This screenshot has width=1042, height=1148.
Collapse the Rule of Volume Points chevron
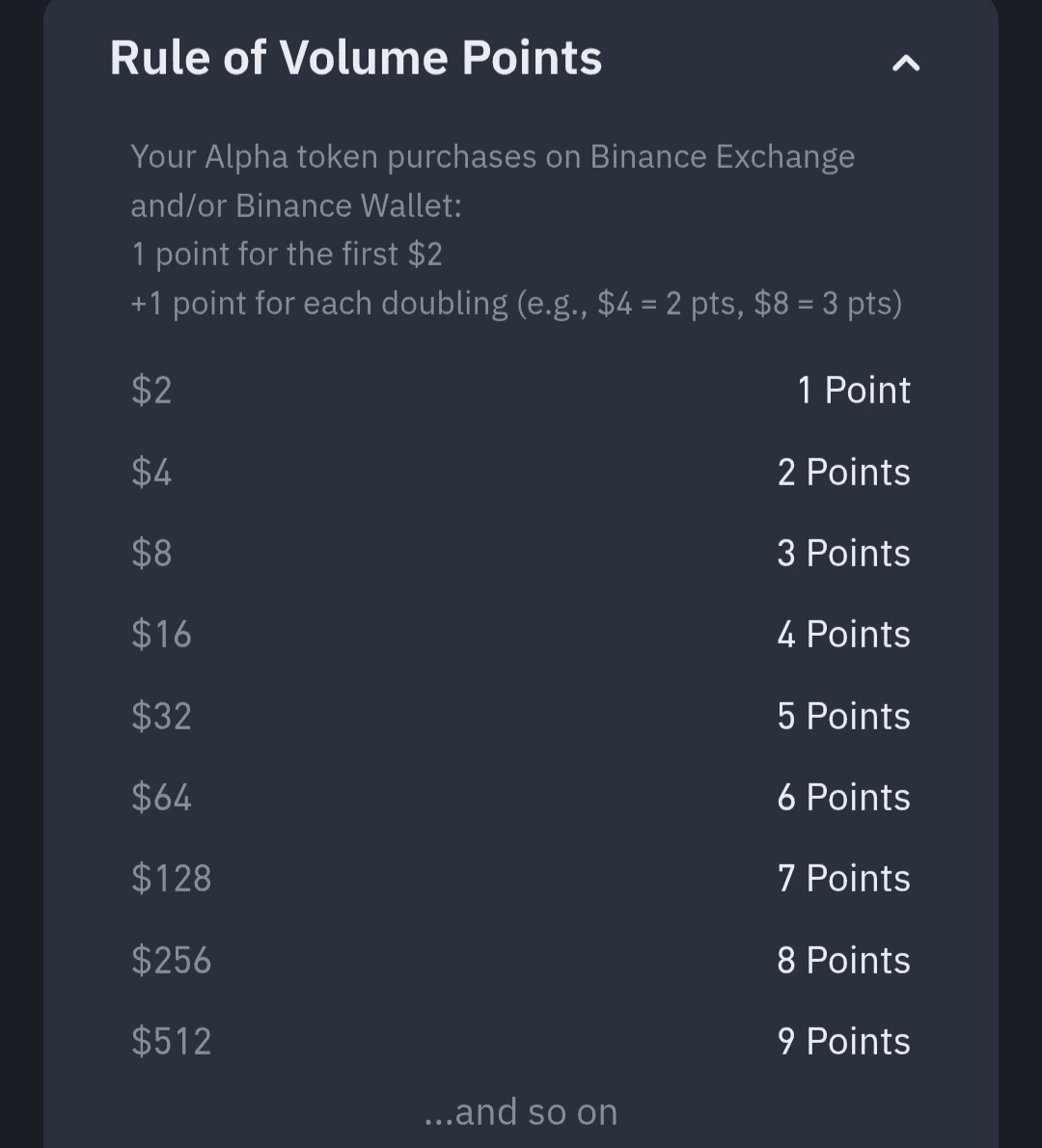(906, 64)
